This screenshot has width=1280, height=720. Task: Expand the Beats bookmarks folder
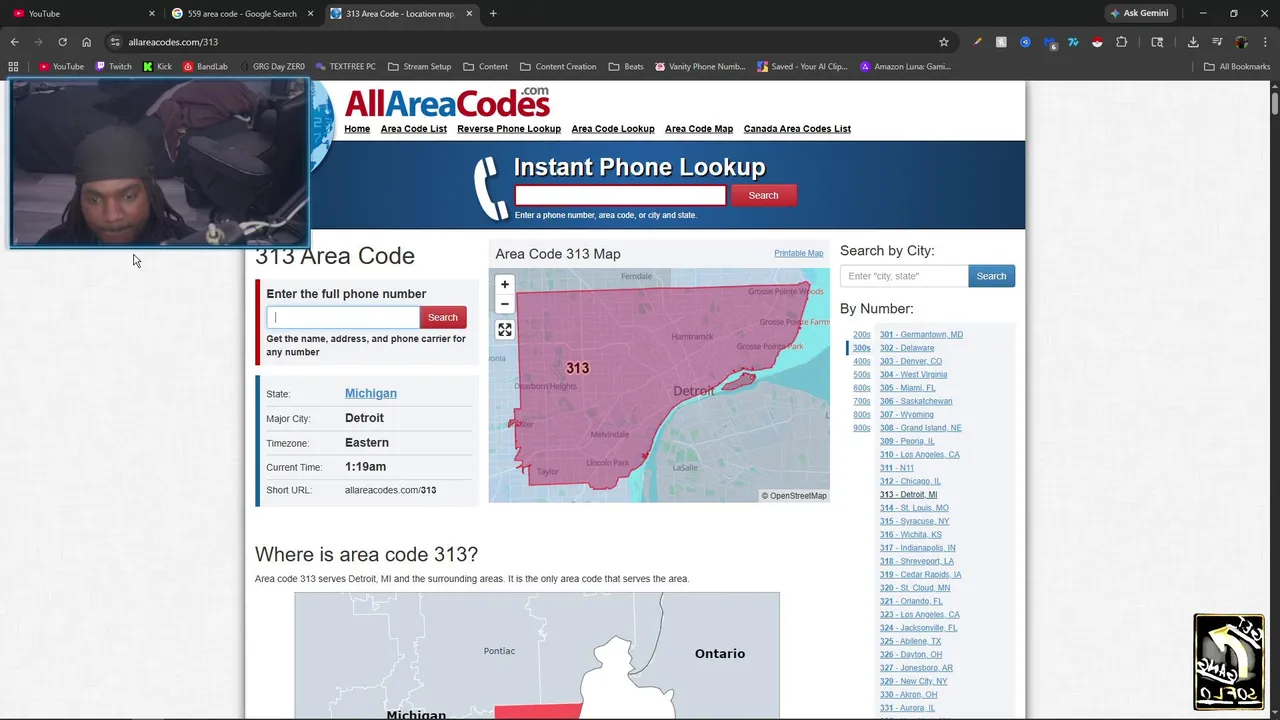pos(625,67)
